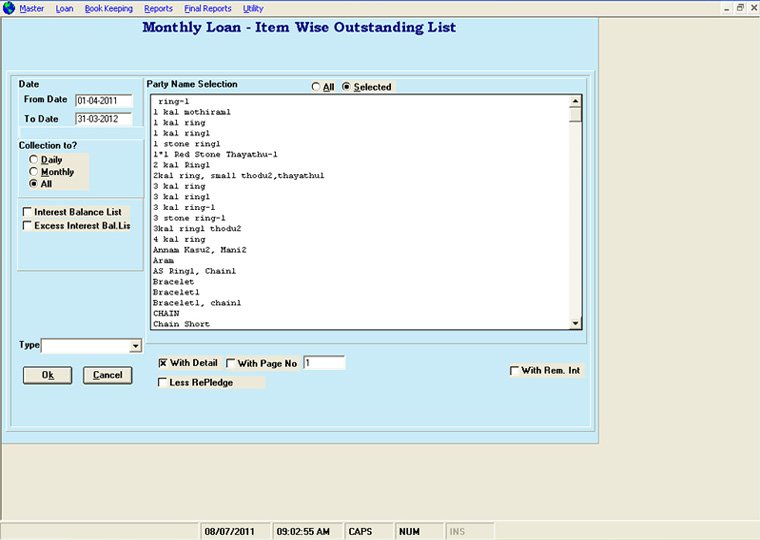This screenshot has width=760, height=540.
Task: Enable the Interest Balance List checkbox
Action: click(x=27, y=213)
